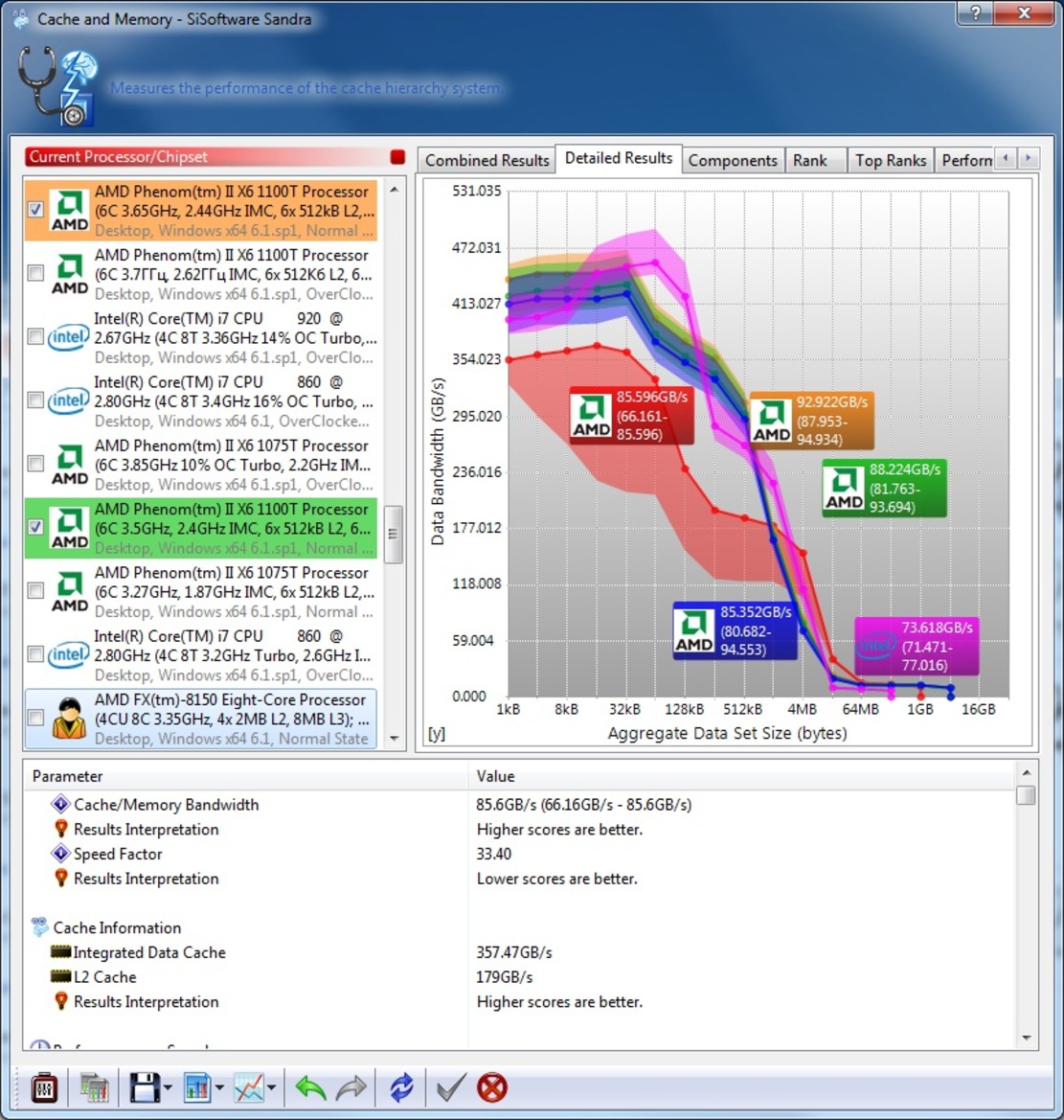
Task: Check the Phenom II X6 1100T 6C 3.7ГГц checkbox
Action: 35,273
